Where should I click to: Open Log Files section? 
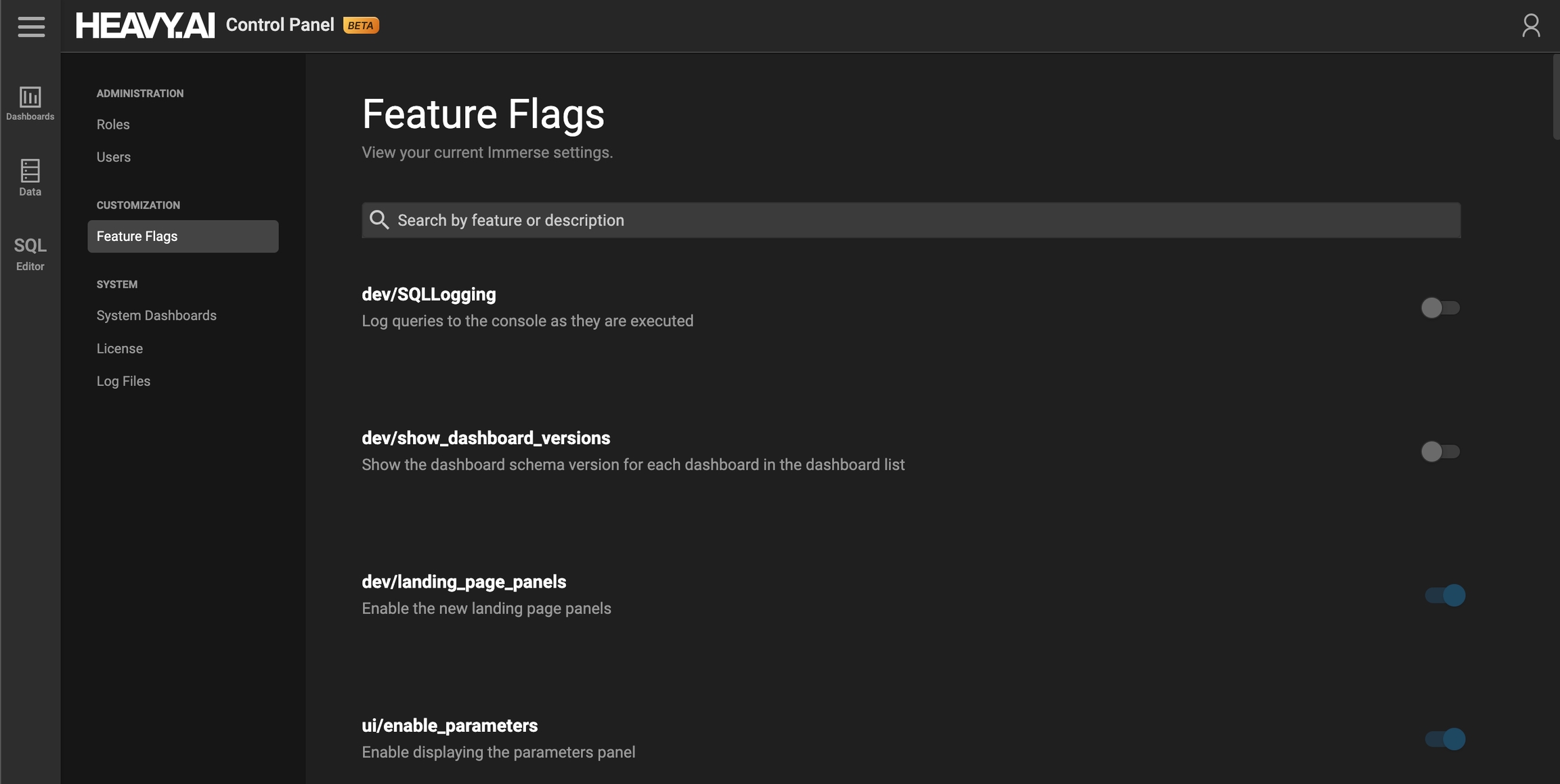tap(123, 381)
